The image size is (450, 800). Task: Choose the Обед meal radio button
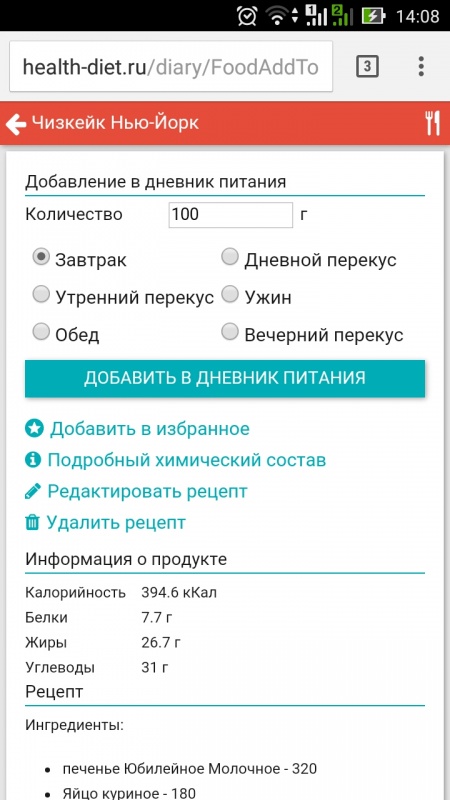41,332
